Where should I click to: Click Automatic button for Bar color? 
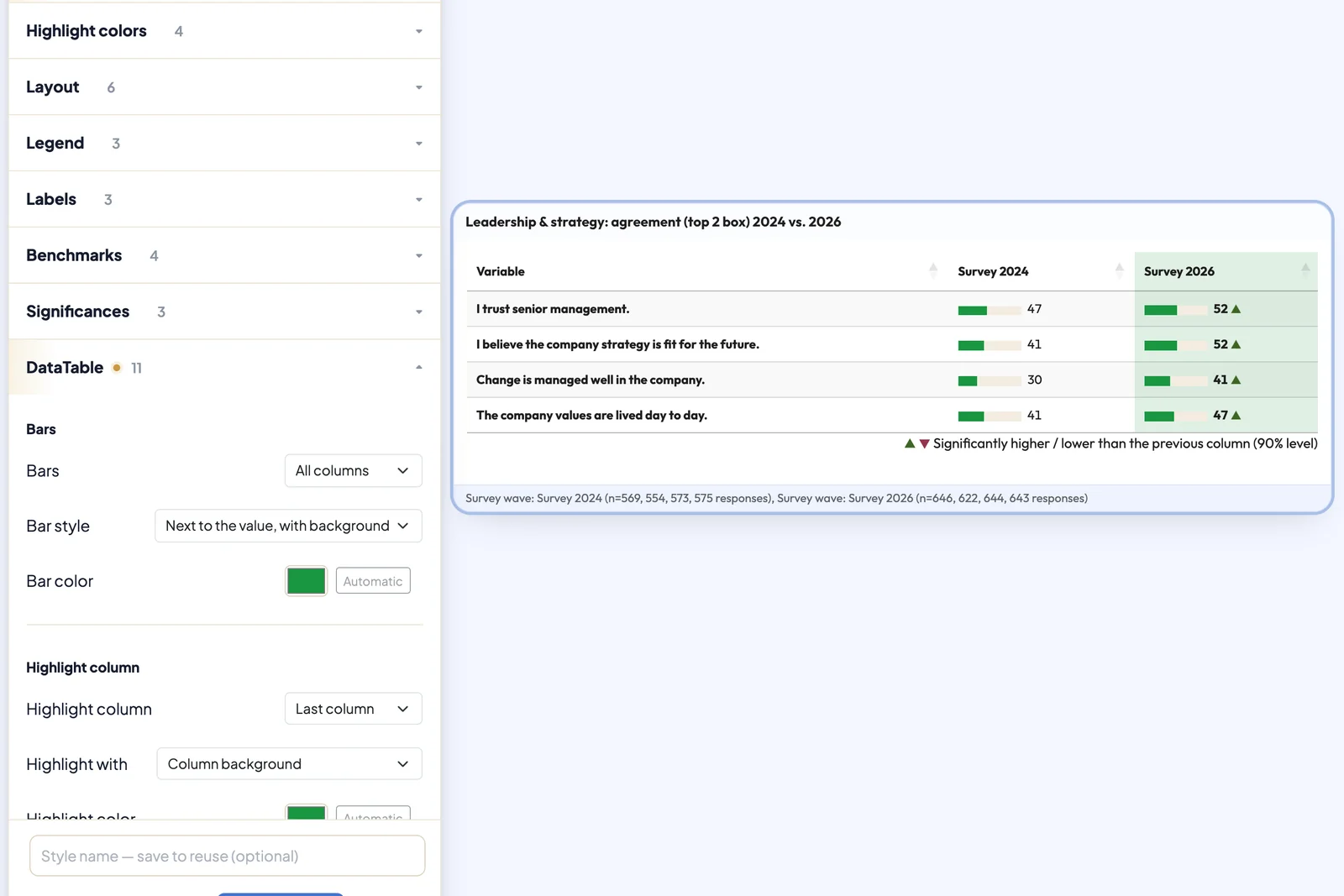373,581
